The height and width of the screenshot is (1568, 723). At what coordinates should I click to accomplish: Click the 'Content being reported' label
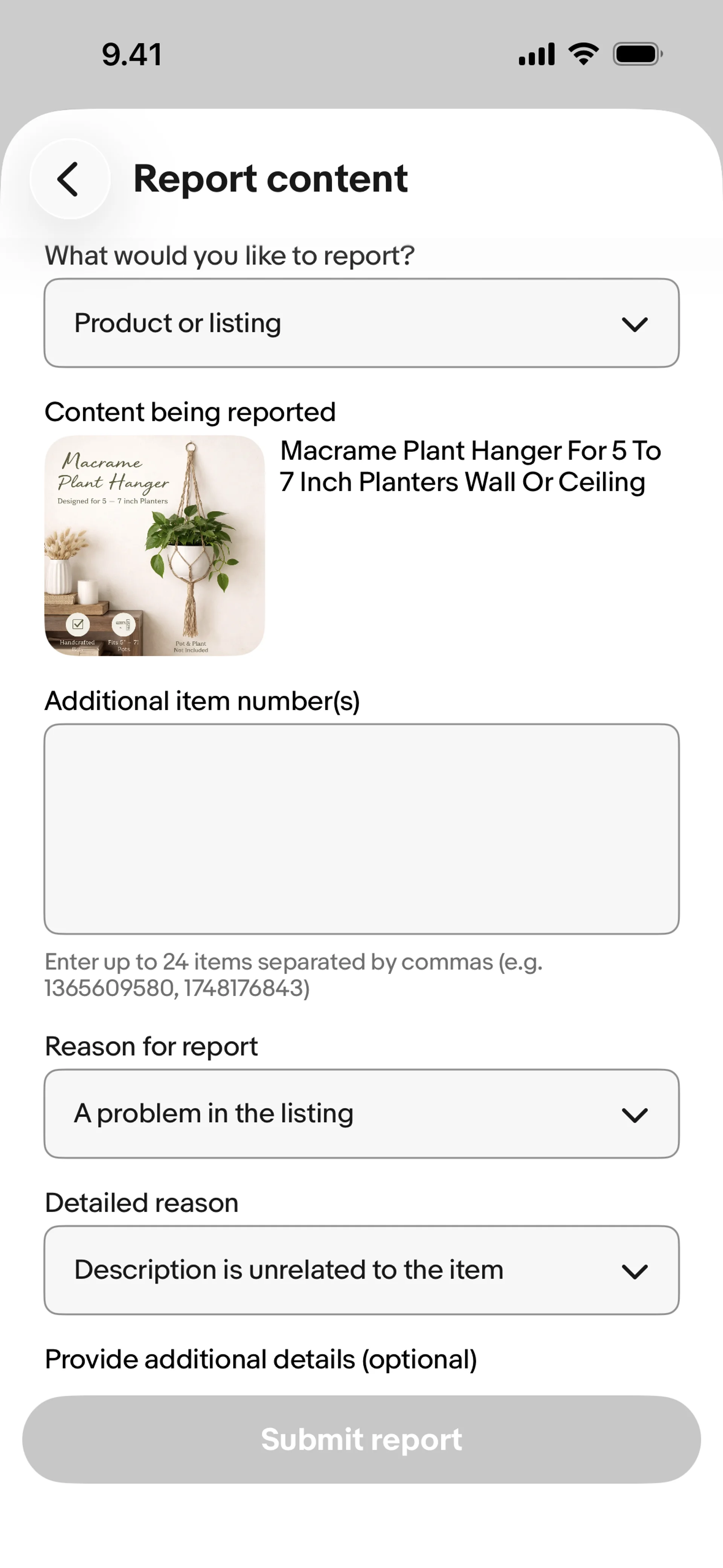pos(190,412)
